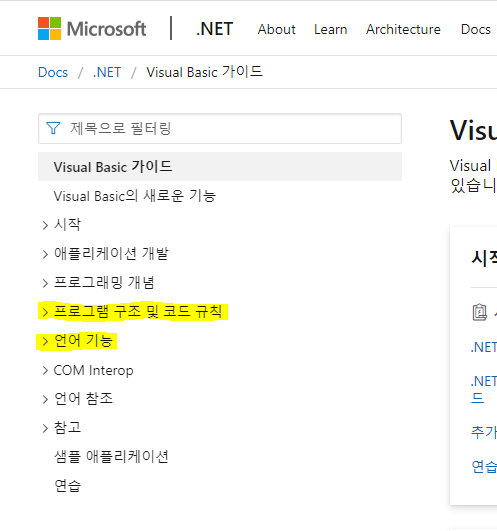
Task: Expand the 애플리케이션 개발 chevron
Action: click(45, 254)
